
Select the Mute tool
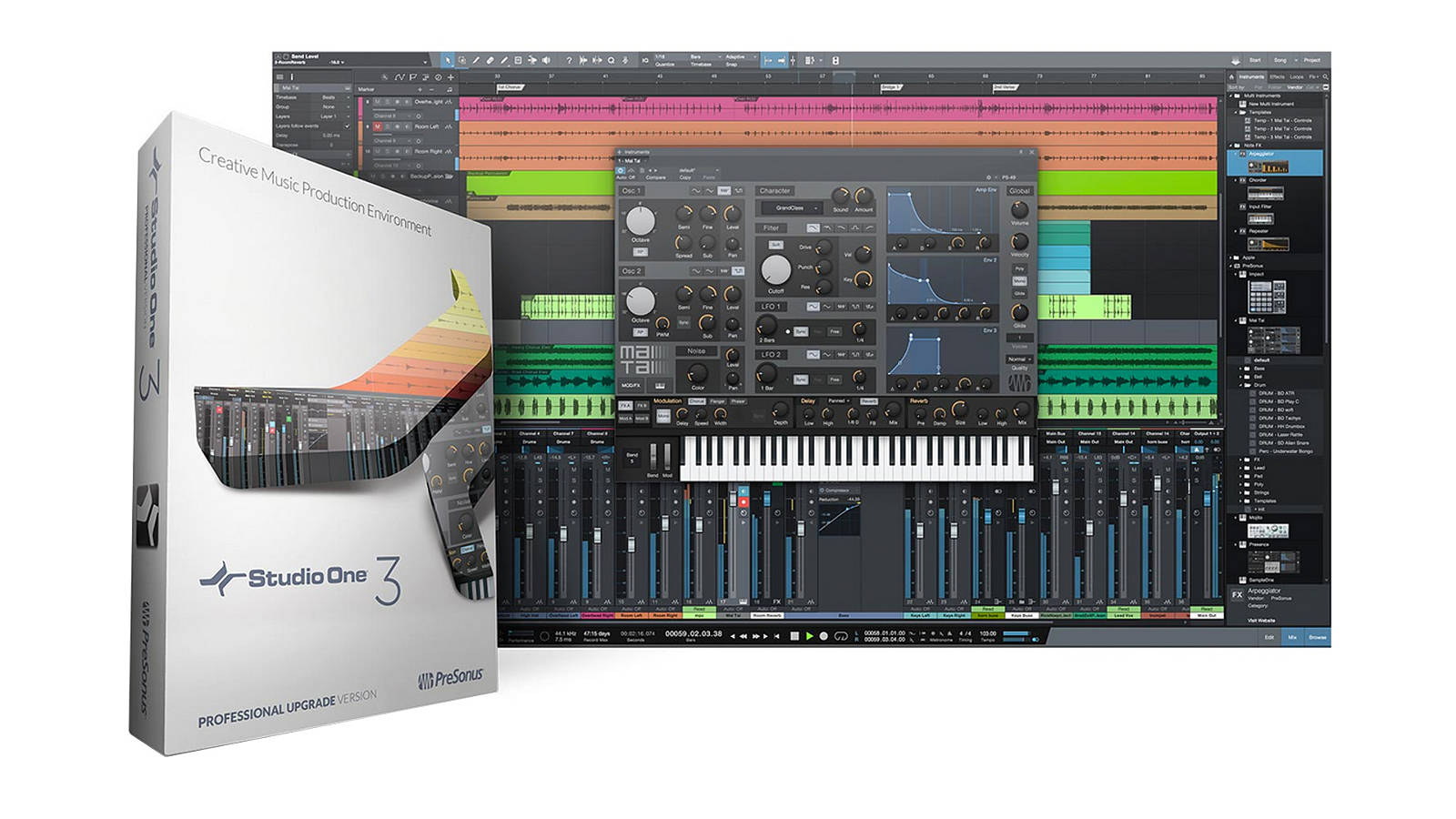coord(518,60)
